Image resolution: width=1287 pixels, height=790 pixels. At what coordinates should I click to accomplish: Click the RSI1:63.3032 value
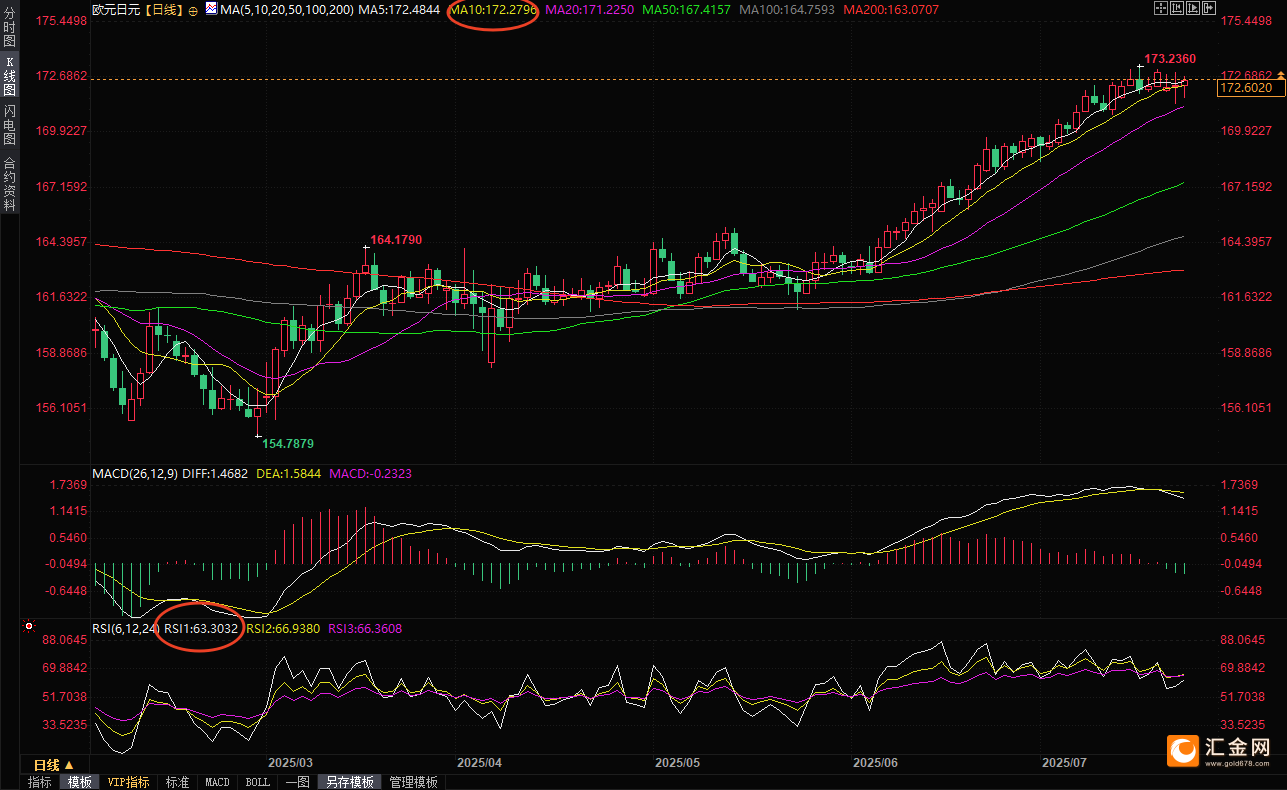click(201, 628)
